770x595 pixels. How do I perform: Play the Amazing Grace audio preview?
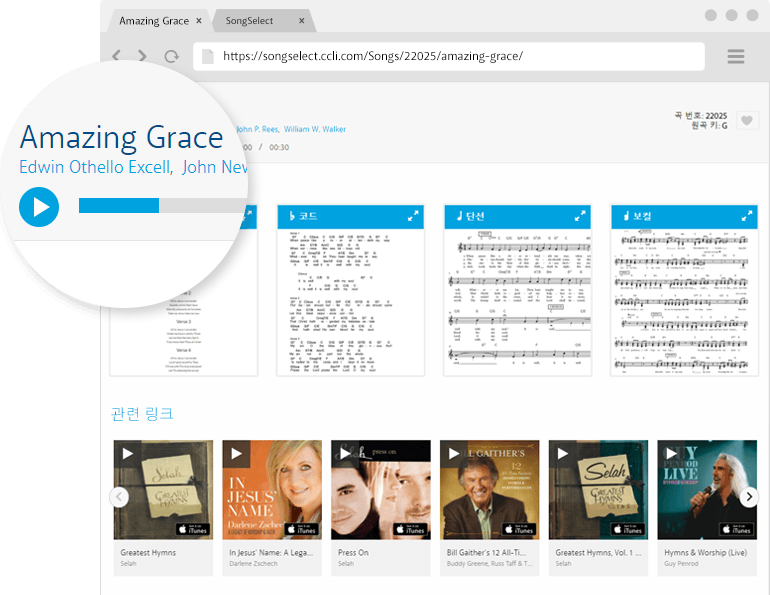[39, 207]
